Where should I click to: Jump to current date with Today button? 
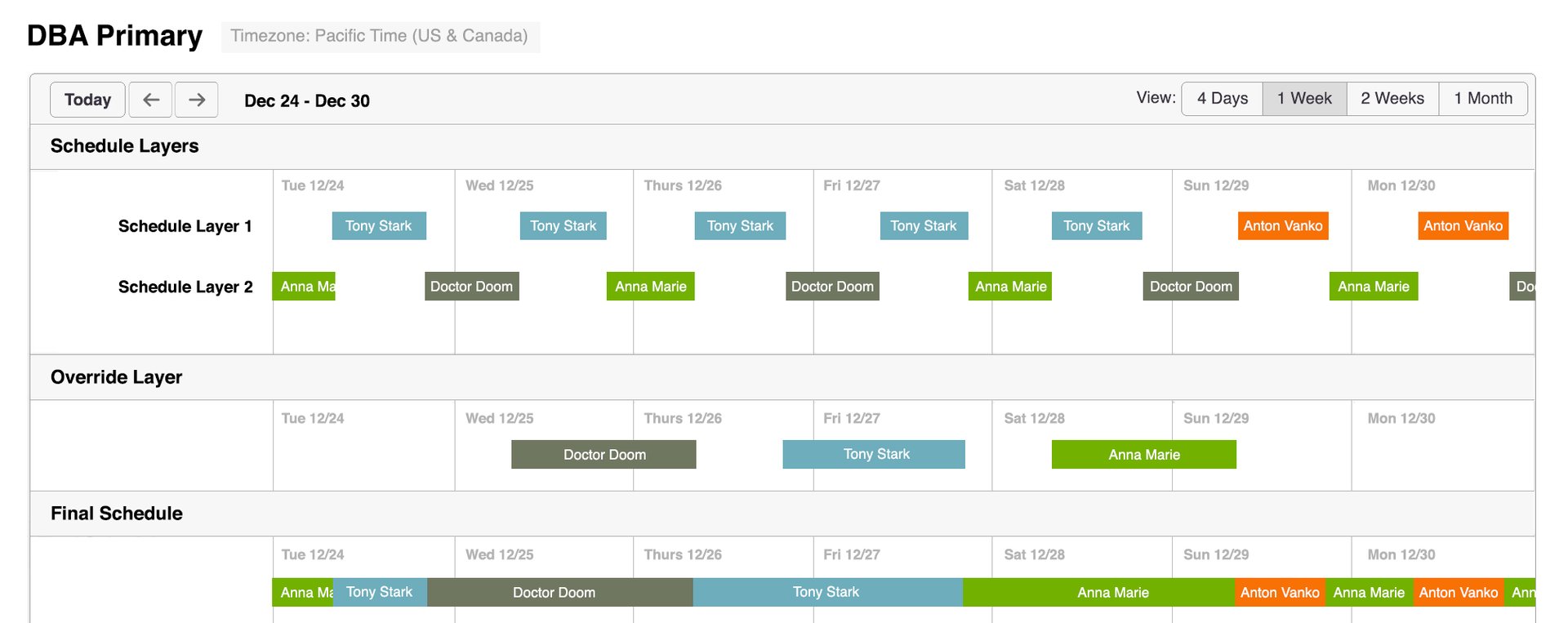coord(87,100)
